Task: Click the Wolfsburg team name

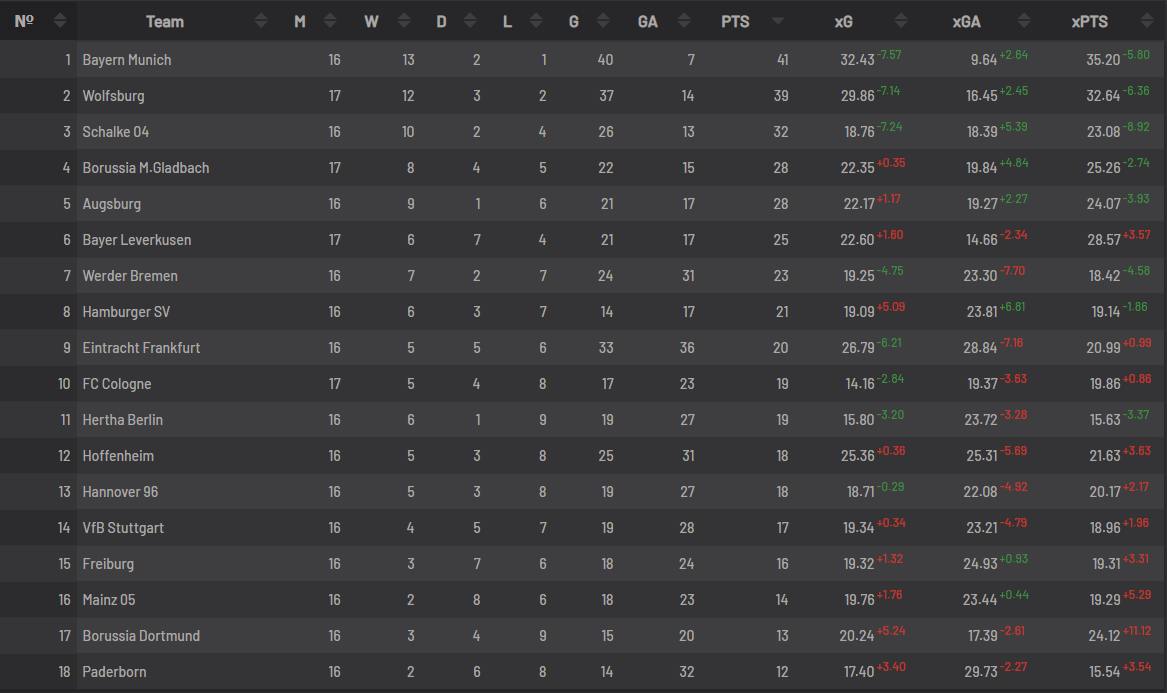Action: pyautogui.click(x=113, y=96)
